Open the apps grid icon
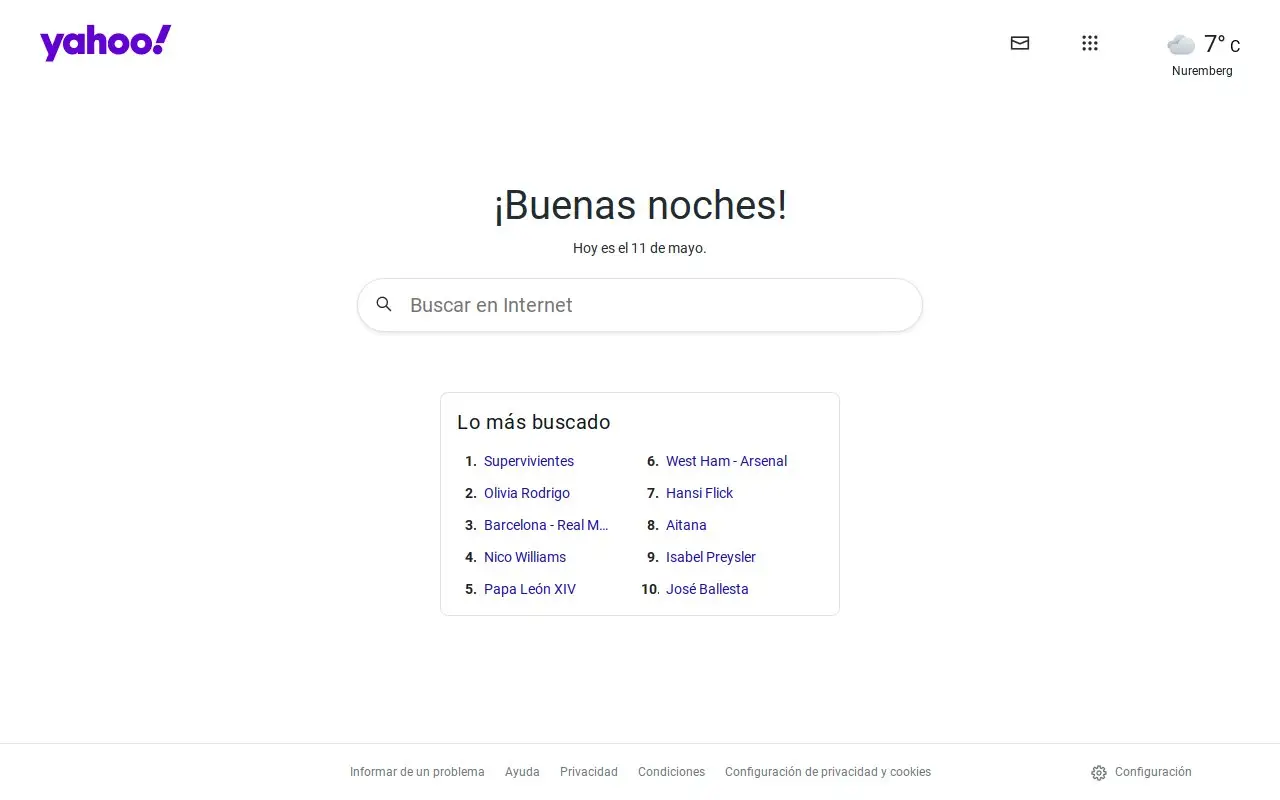This screenshot has width=1280, height=800. [1090, 43]
